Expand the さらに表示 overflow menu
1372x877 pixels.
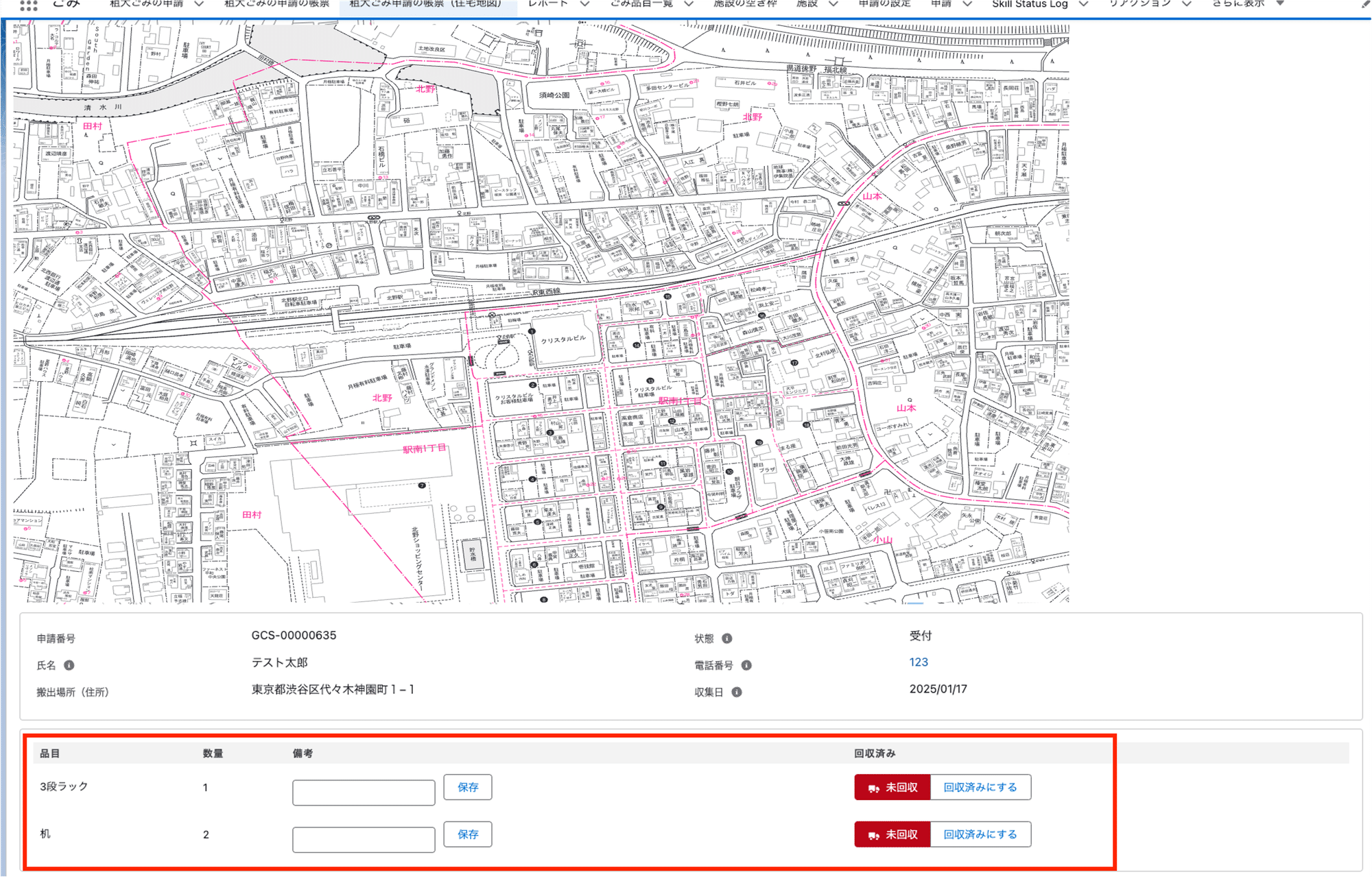(x=1239, y=3)
